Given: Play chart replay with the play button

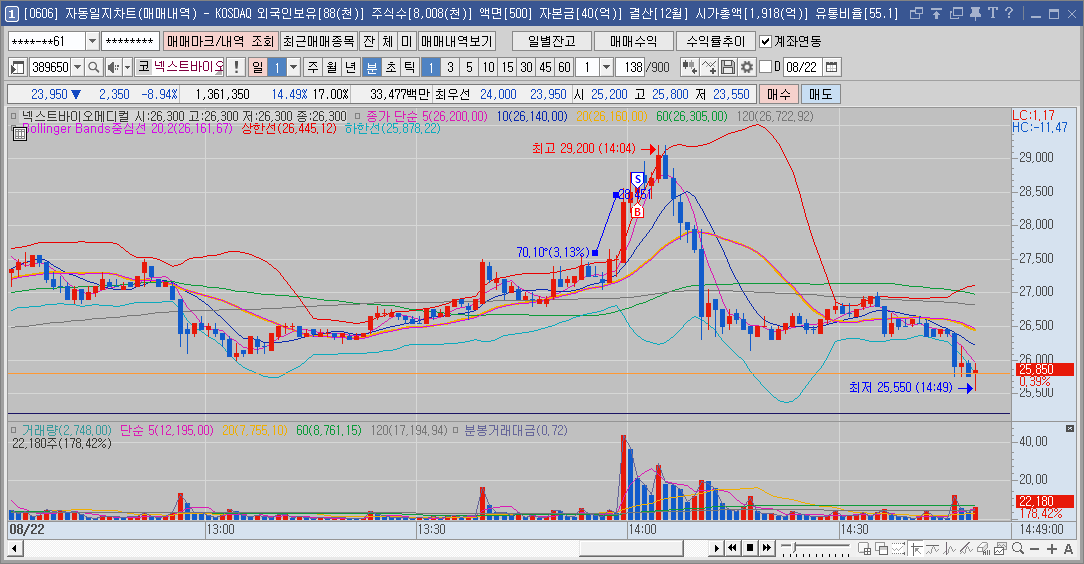Looking at the screenshot, I should click(717, 548).
